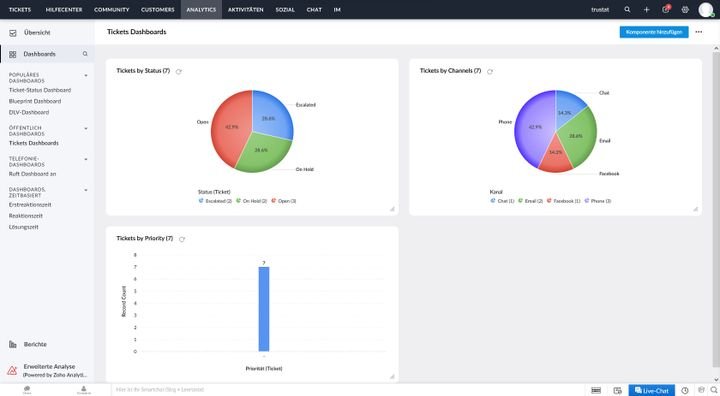Toggle Open legend item in status chart
This screenshot has width=720, height=396.
(x=284, y=201)
